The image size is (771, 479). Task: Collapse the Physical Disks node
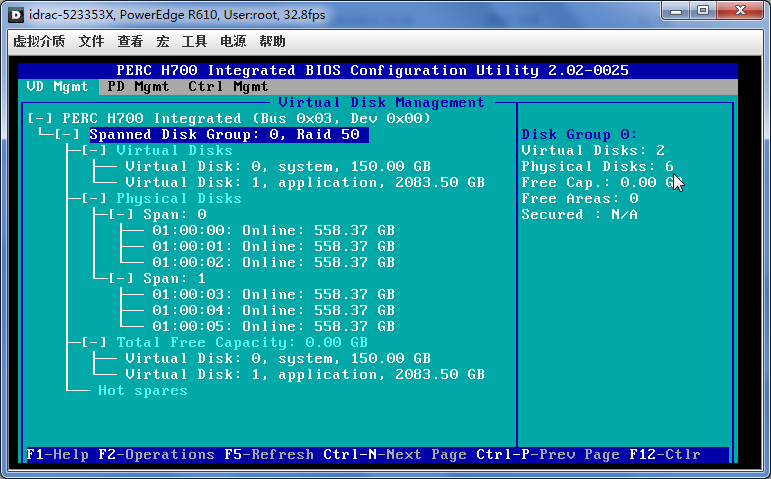94,199
